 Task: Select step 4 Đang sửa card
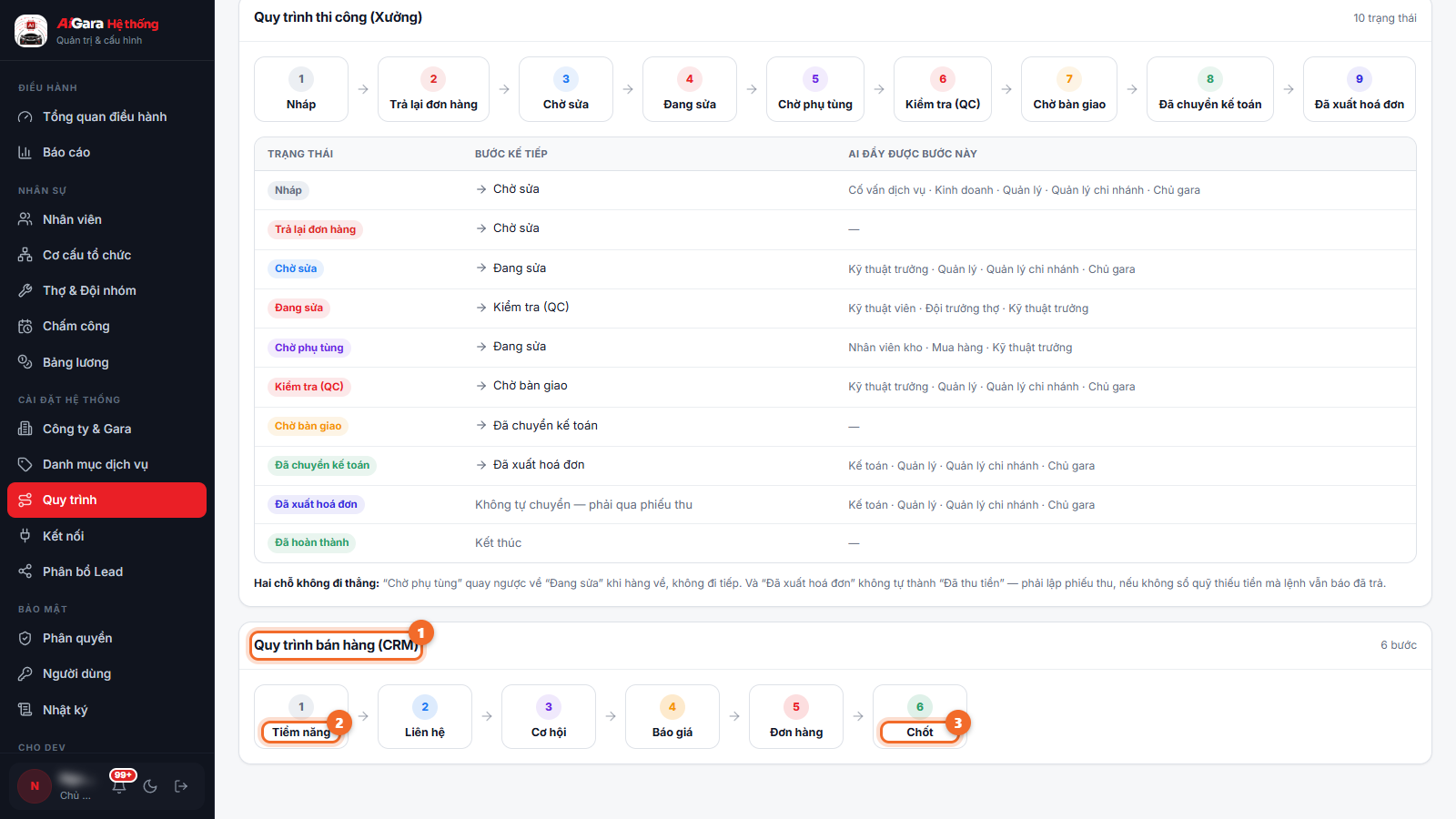(690, 89)
